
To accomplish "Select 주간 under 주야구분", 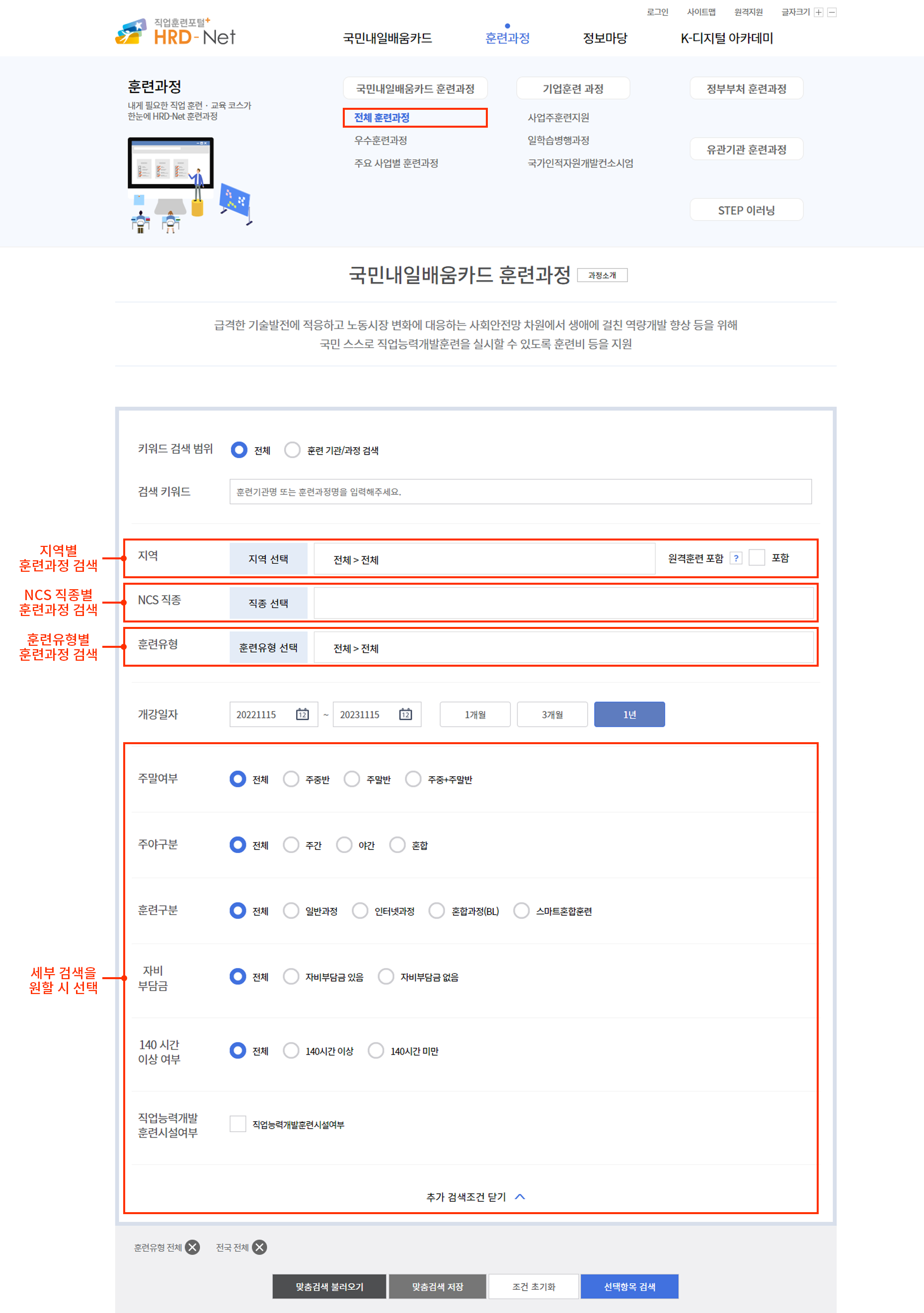I will click(291, 845).
